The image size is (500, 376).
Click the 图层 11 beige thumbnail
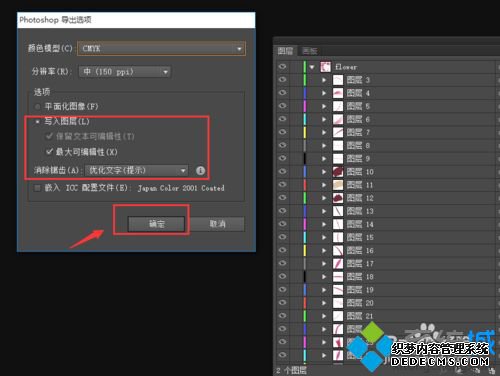338,185
